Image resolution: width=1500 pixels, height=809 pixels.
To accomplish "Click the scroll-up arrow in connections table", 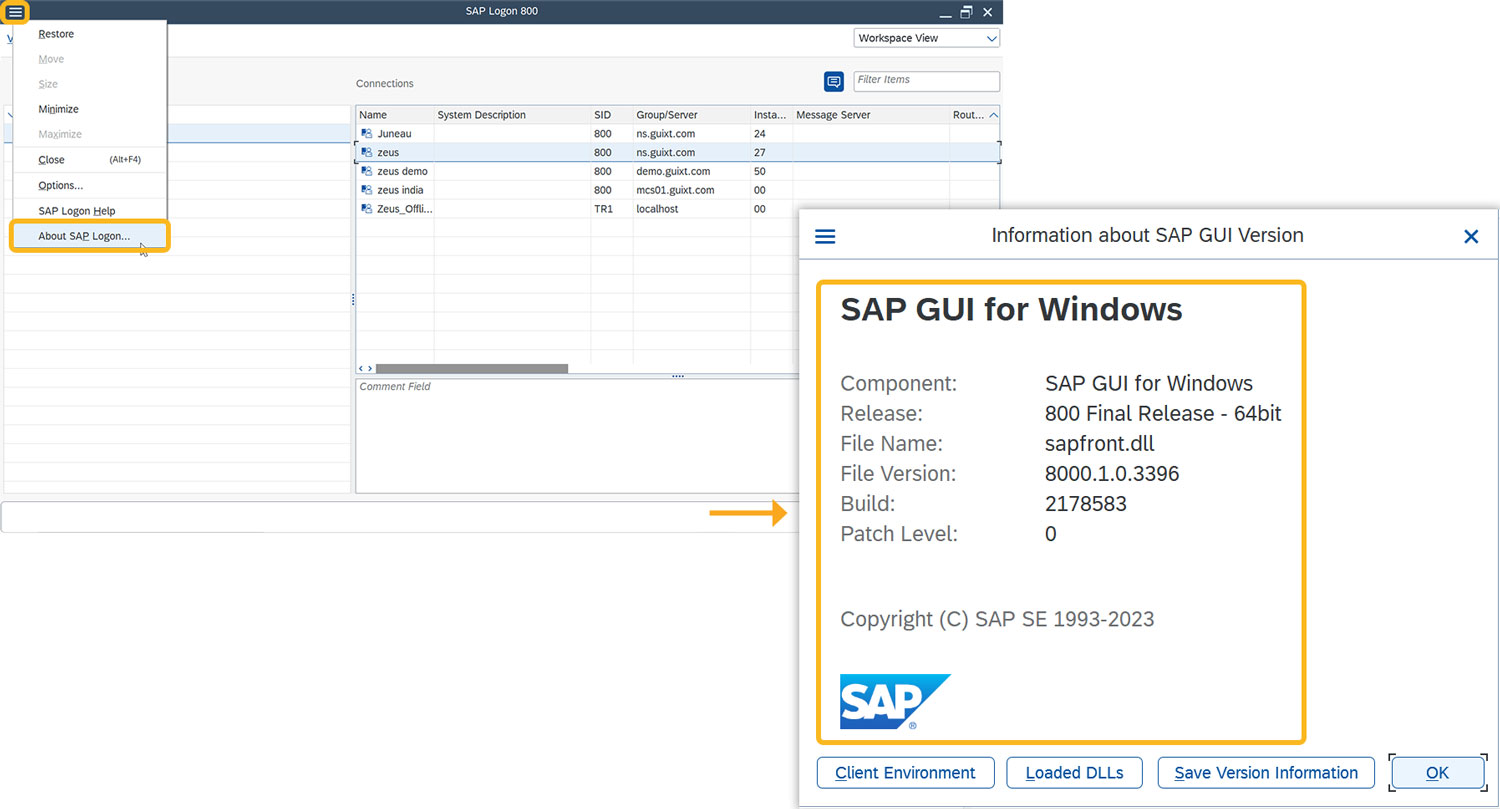I will coord(993,115).
